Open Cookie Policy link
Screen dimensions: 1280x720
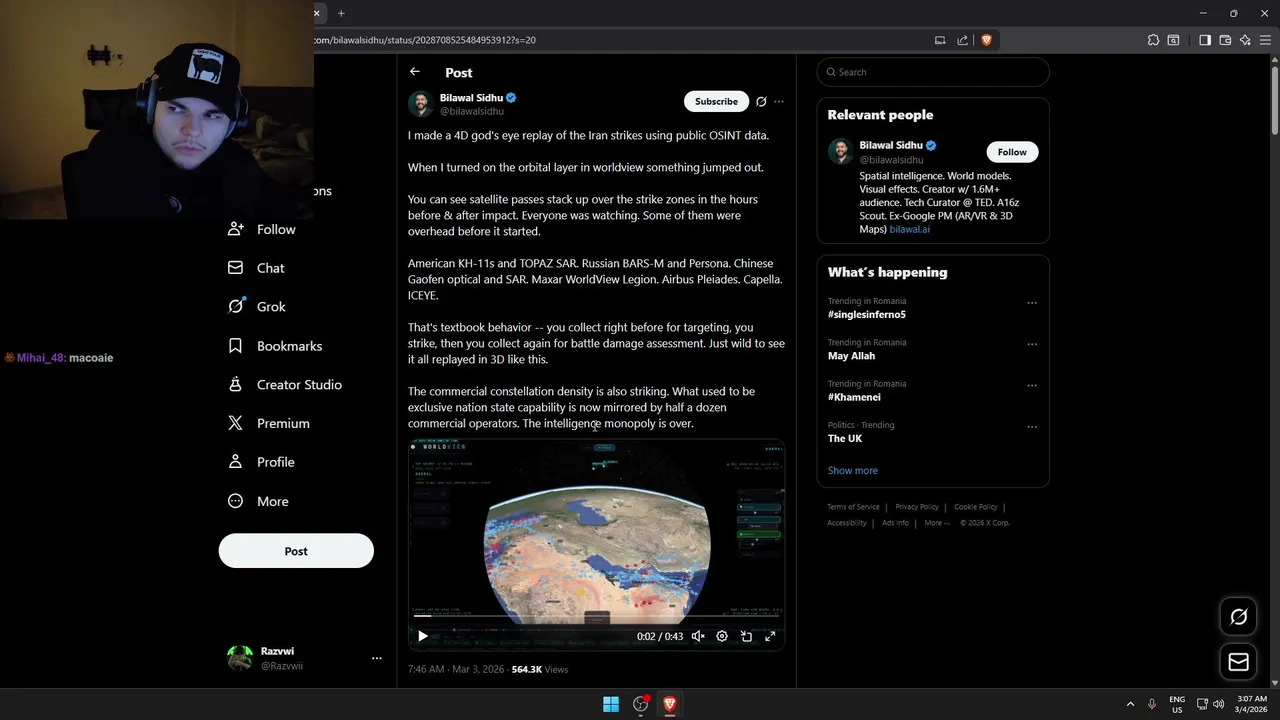click(976, 507)
